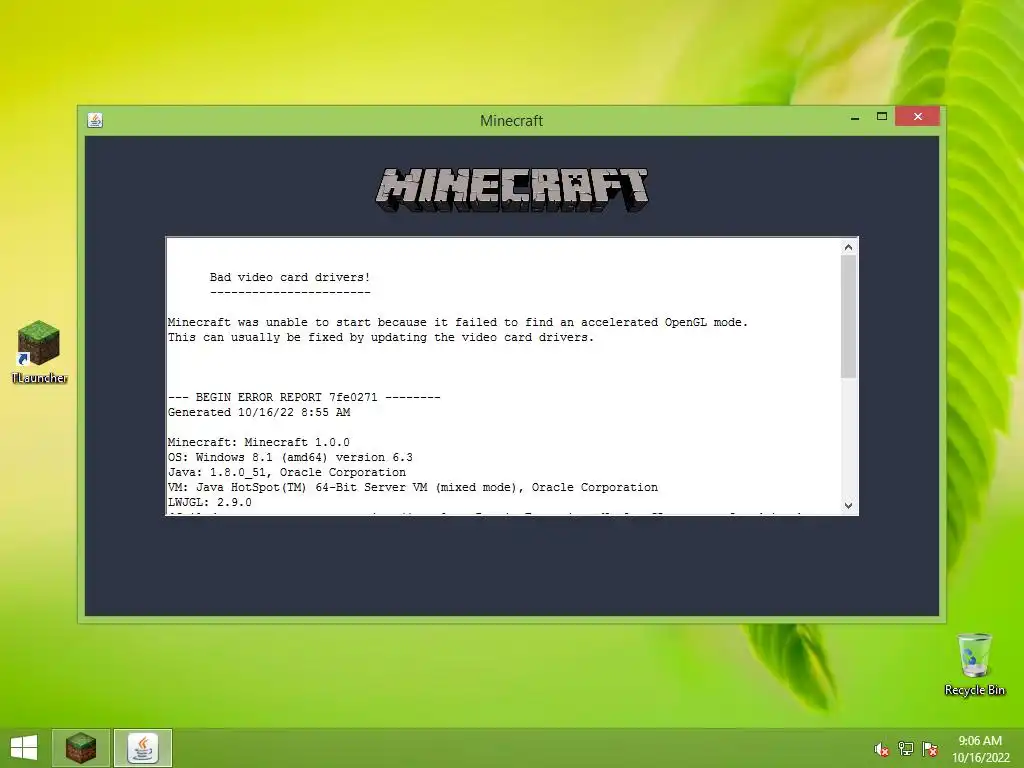This screenshot has height=768, width=1024.
Task: Open the network tray icon
Action: tap(906, 749)
